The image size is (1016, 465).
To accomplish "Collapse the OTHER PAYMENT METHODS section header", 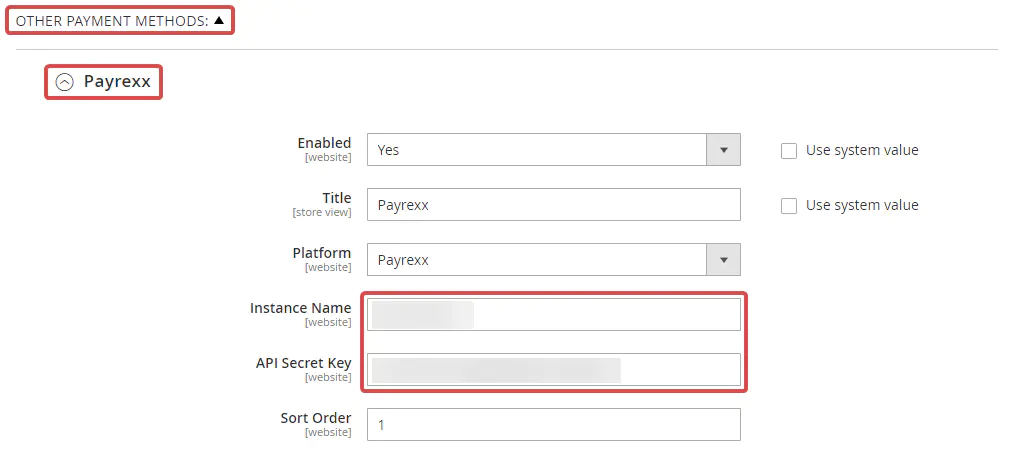I will coord(111,20).
